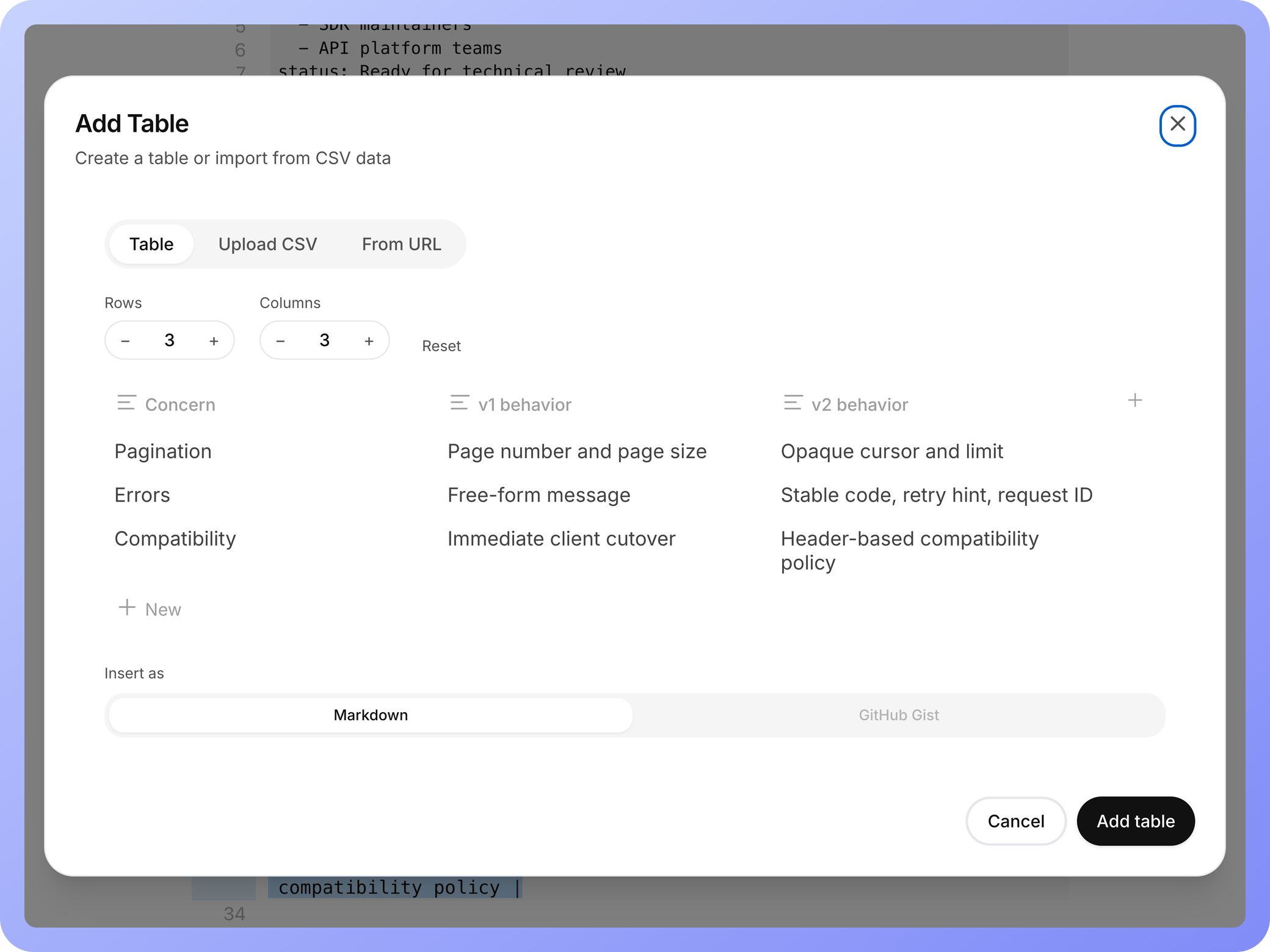The image size is (1270, 952).
Task: Choose GitHub Gist as insert format
Action: point(899,715)
